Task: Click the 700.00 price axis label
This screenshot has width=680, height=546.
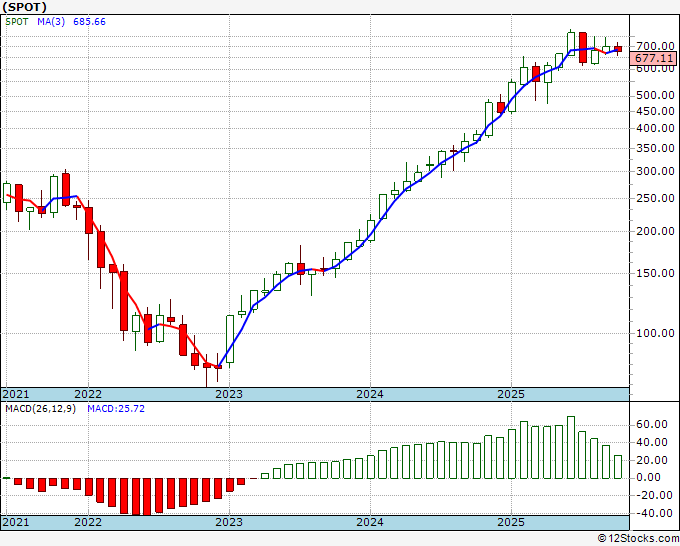Action: (655, 46)
